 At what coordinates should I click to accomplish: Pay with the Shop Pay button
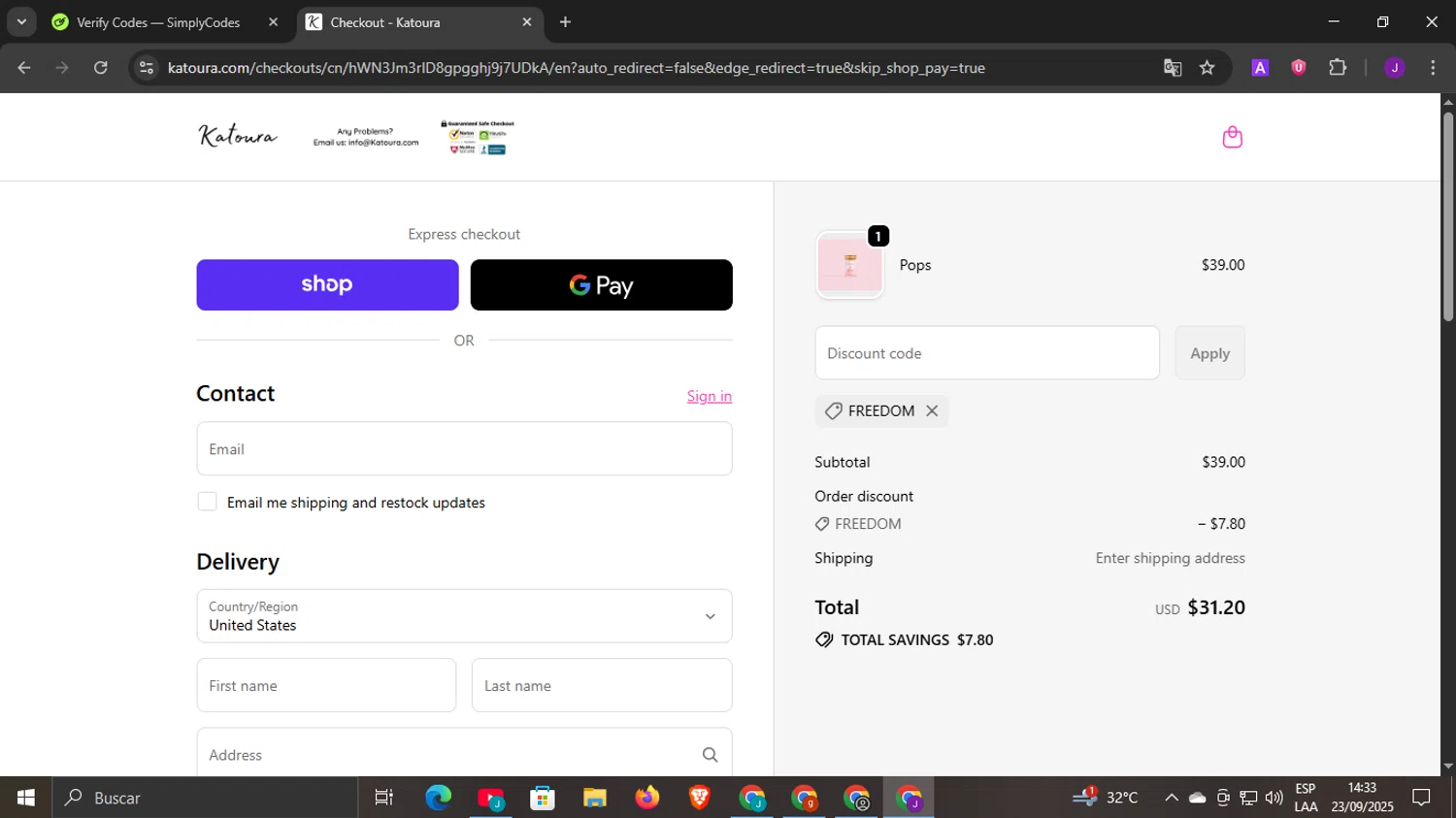click(327, 284)
